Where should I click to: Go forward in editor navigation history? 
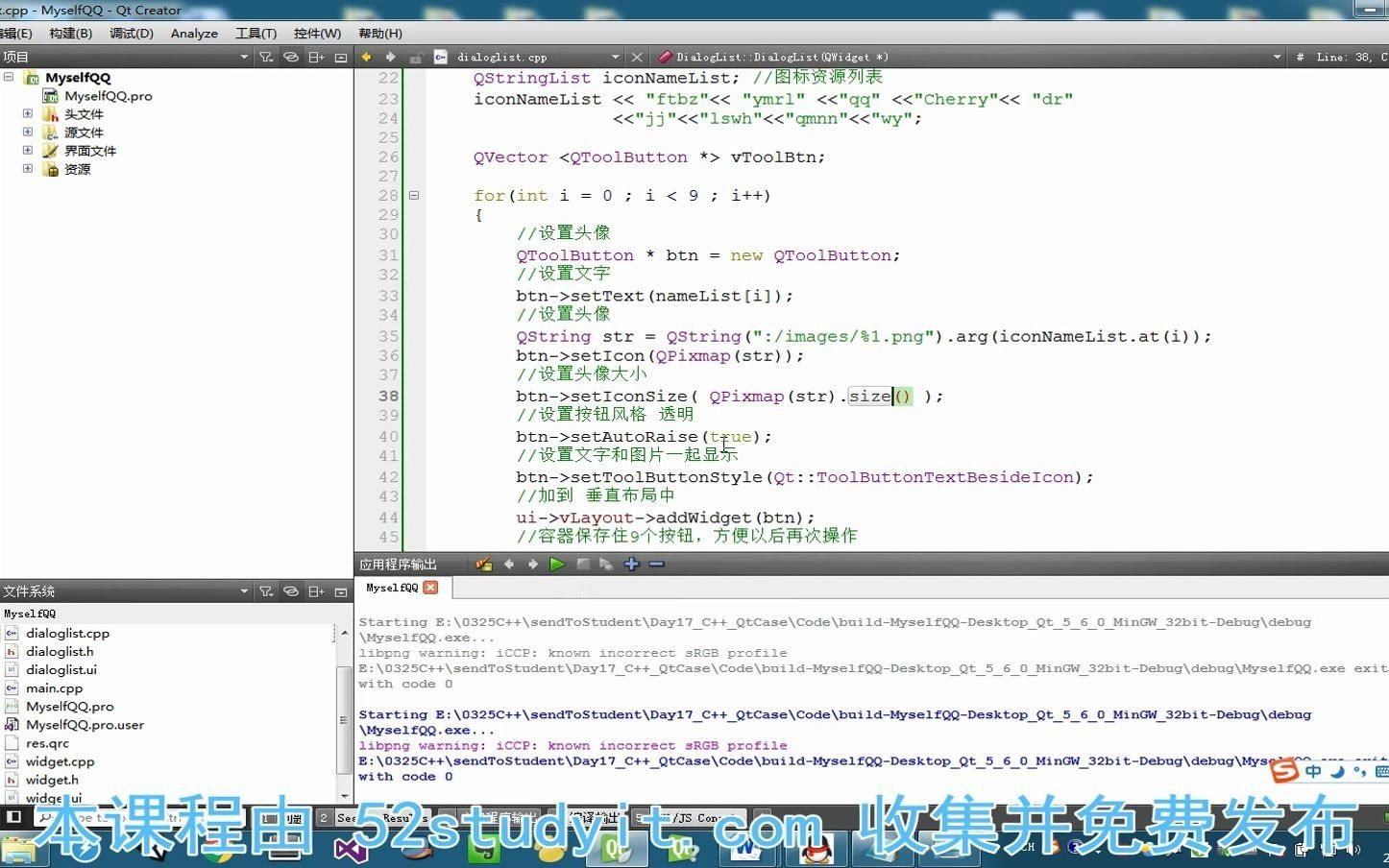pyautogui.click(x=390, y=57)
